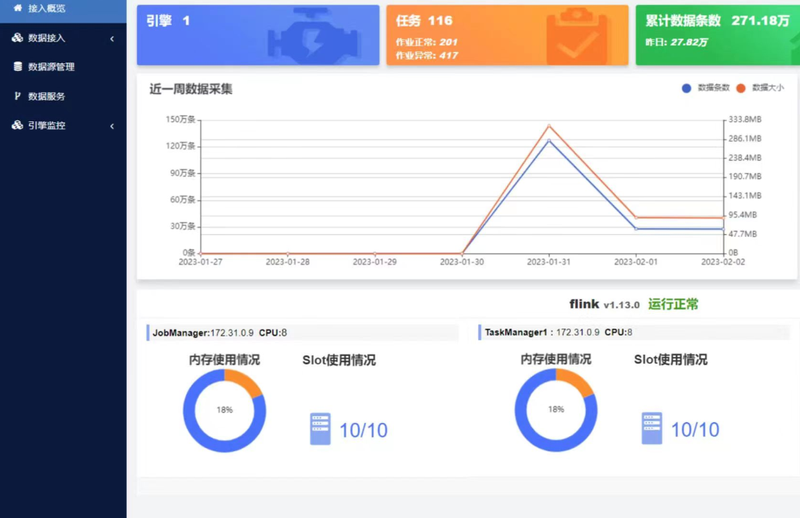Click the cubes icon next to 引擎监控
Viewport: 800px width, 518px height.
(17, 125)
